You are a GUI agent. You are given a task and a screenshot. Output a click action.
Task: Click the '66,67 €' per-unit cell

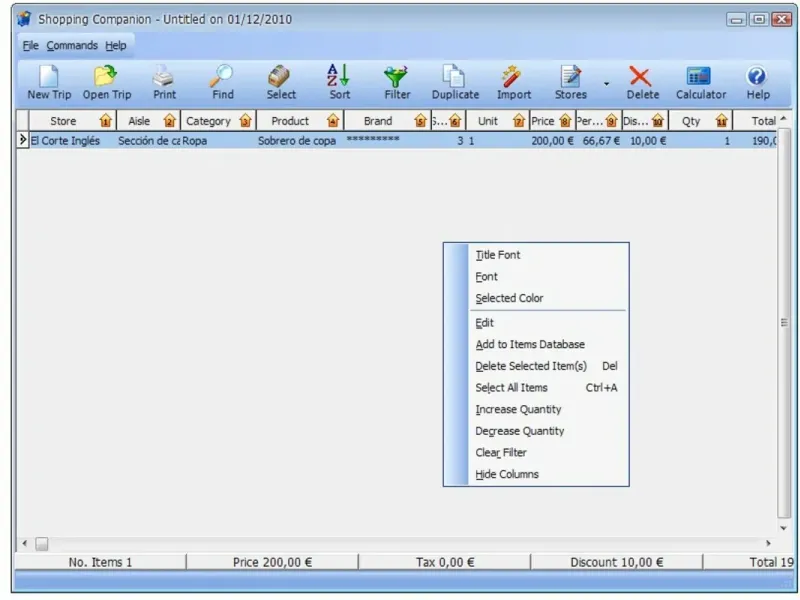click(x=601, y=141)
